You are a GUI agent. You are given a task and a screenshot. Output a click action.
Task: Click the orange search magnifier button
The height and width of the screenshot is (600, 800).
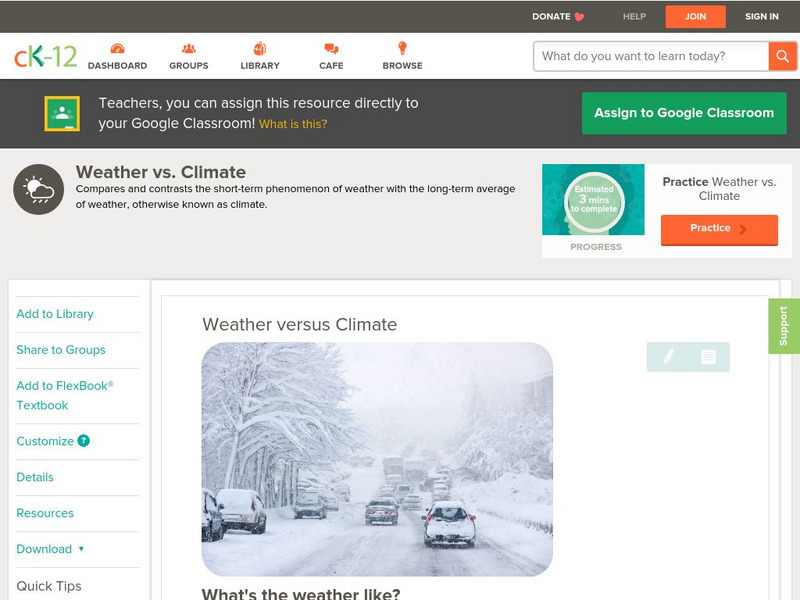[x=782, y=56]
